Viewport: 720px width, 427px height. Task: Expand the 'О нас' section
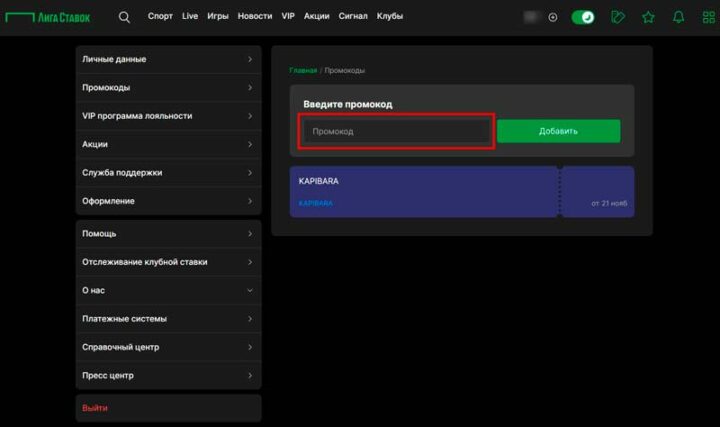pos(168,290)
